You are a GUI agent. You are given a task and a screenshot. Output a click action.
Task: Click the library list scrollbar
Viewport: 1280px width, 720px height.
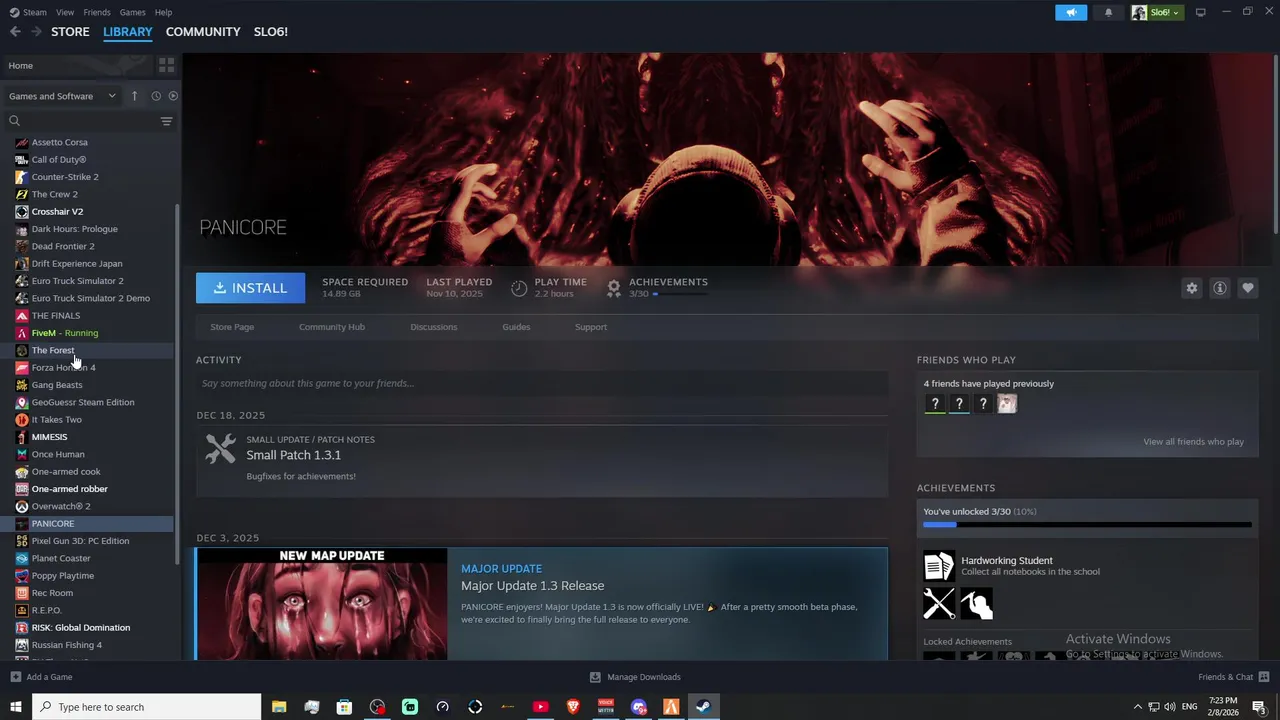pyautogui.click(x=178, y=385)
